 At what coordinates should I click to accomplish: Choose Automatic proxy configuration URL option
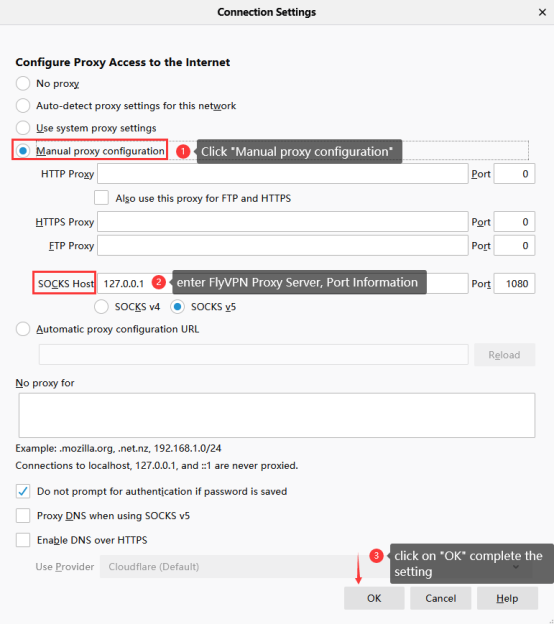(x=23, y=329)
